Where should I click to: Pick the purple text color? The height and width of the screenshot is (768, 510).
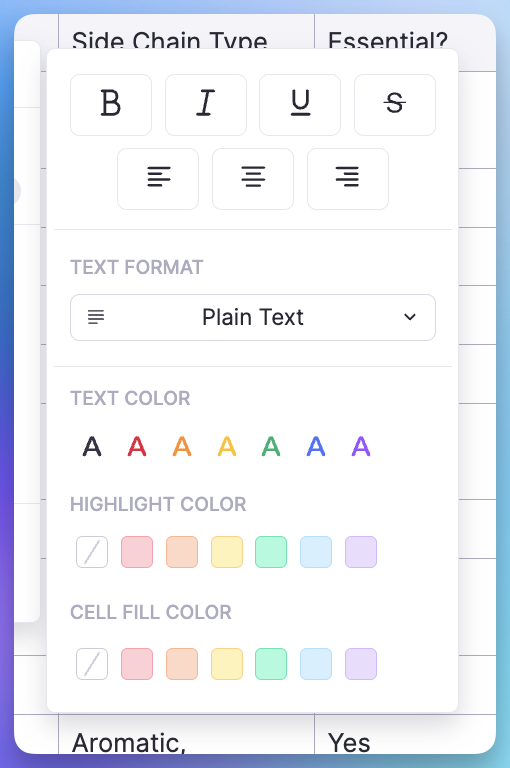361,446
